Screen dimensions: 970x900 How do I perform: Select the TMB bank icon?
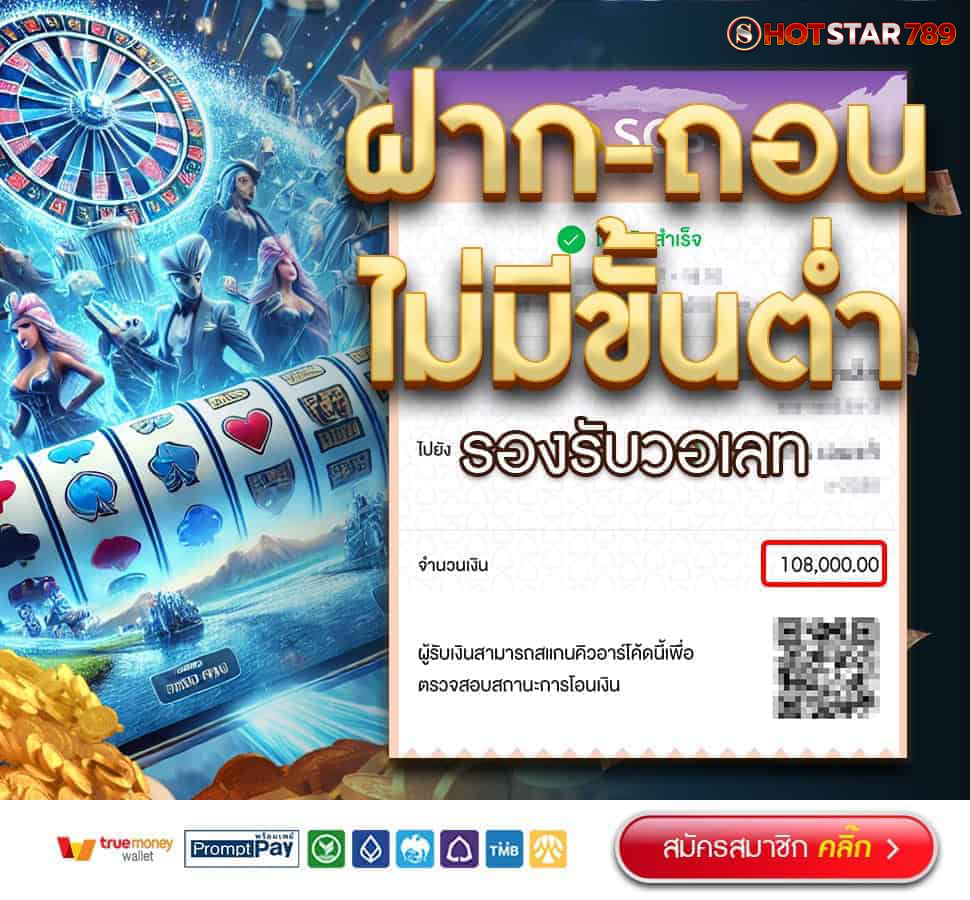(504, 849)
